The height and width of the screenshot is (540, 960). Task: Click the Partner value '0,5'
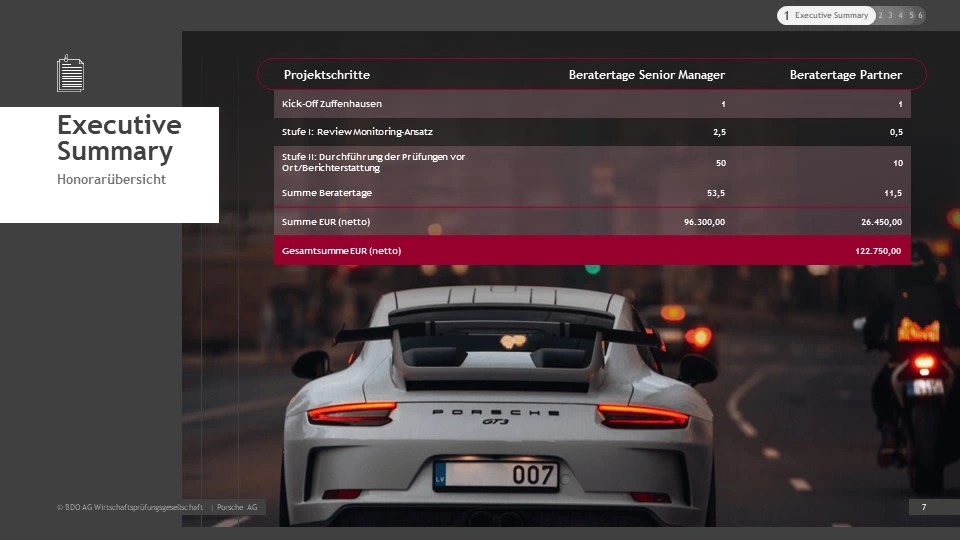896,132
